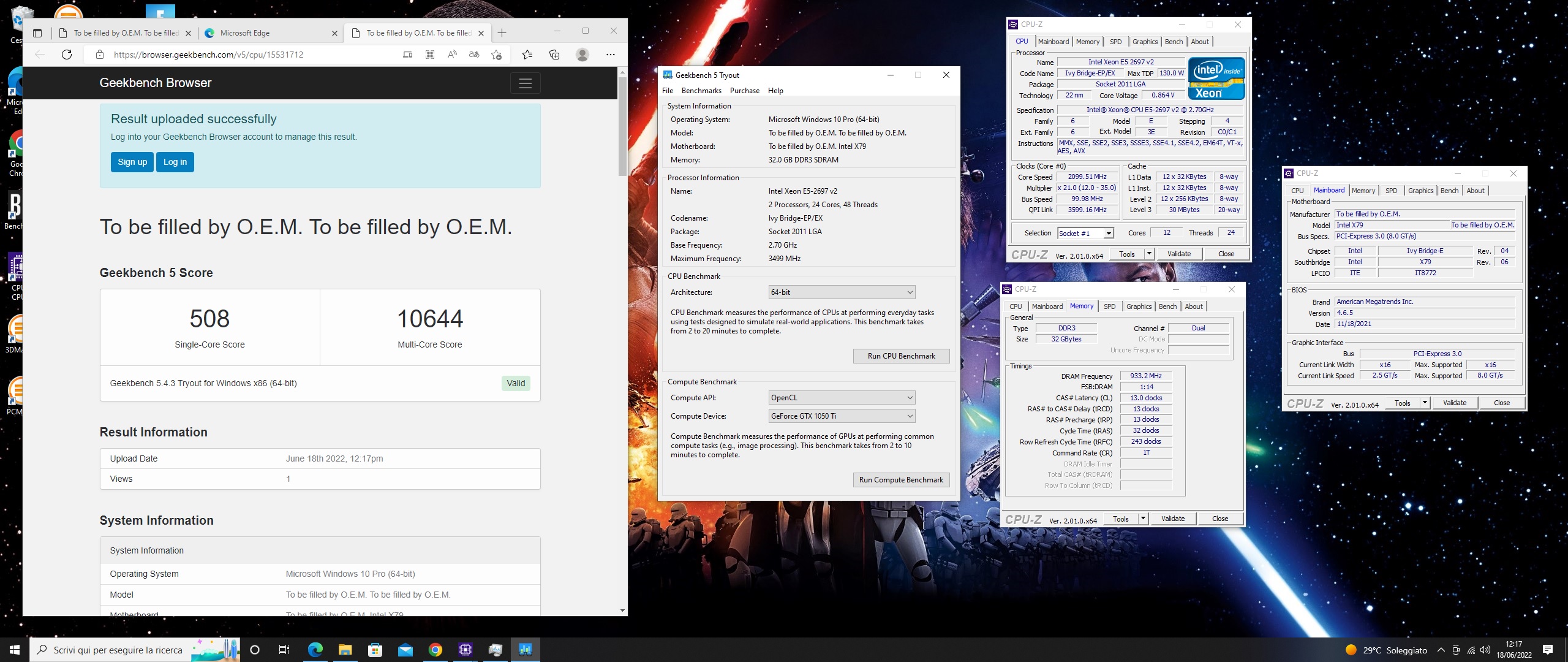Viewport: 1568px width, 662px height.
Task: Open Tools dropdown arrow in CPU-Z Mainboard window
Action: pyautogui.click(x=1425, y=403)
